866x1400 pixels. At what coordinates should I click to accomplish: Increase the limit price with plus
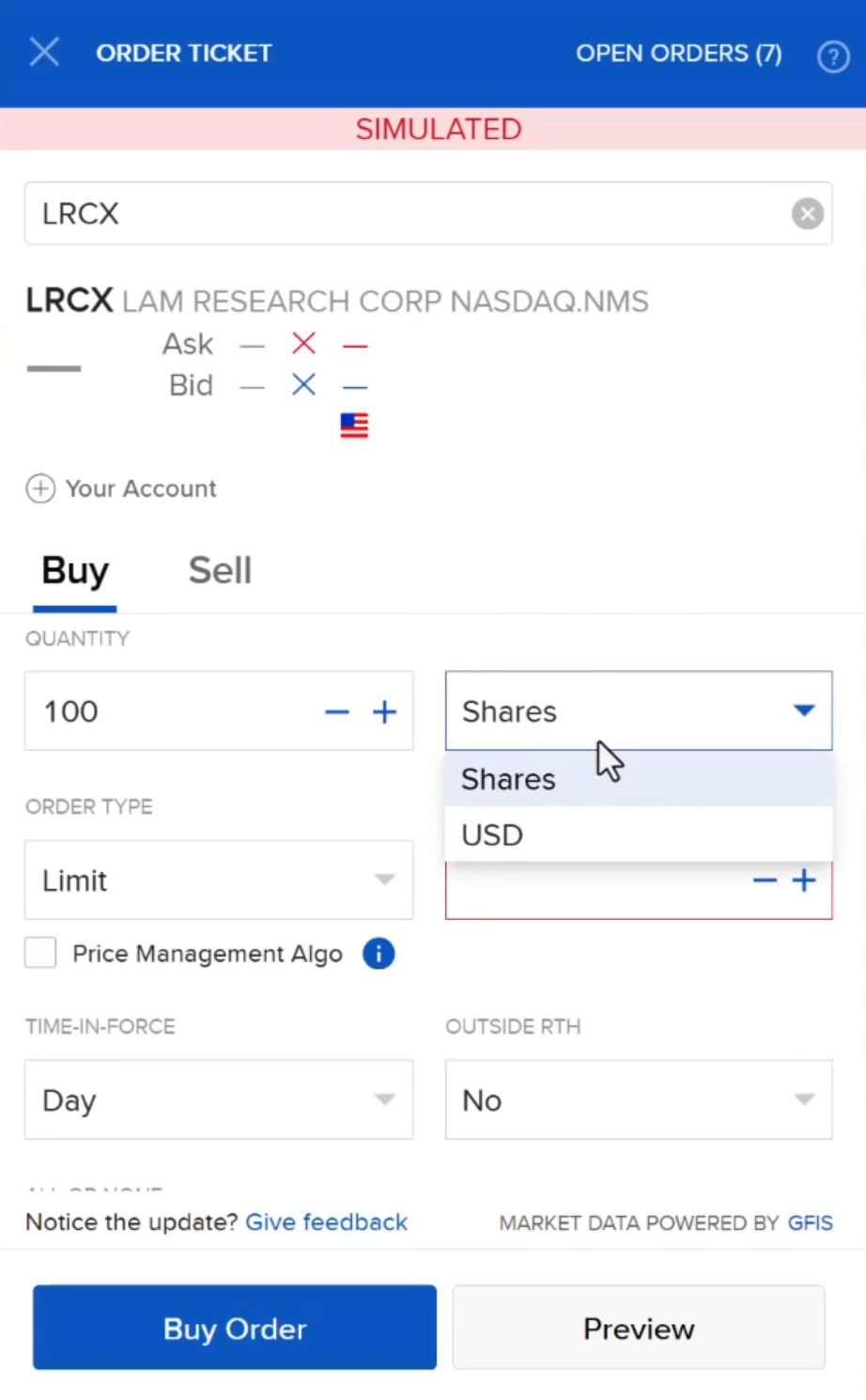click(804, 880)
